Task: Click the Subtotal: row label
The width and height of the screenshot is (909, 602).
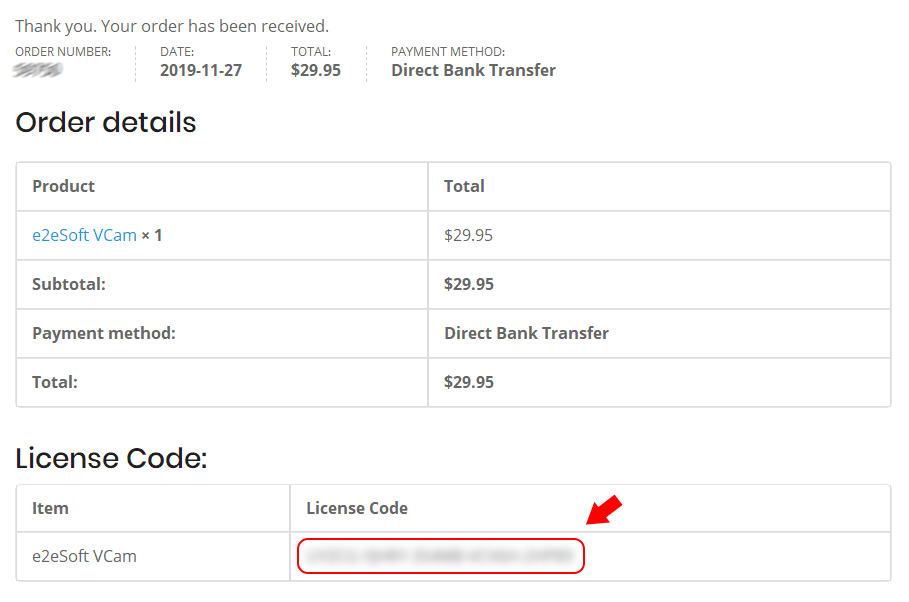Action: [x=69, y=284]
